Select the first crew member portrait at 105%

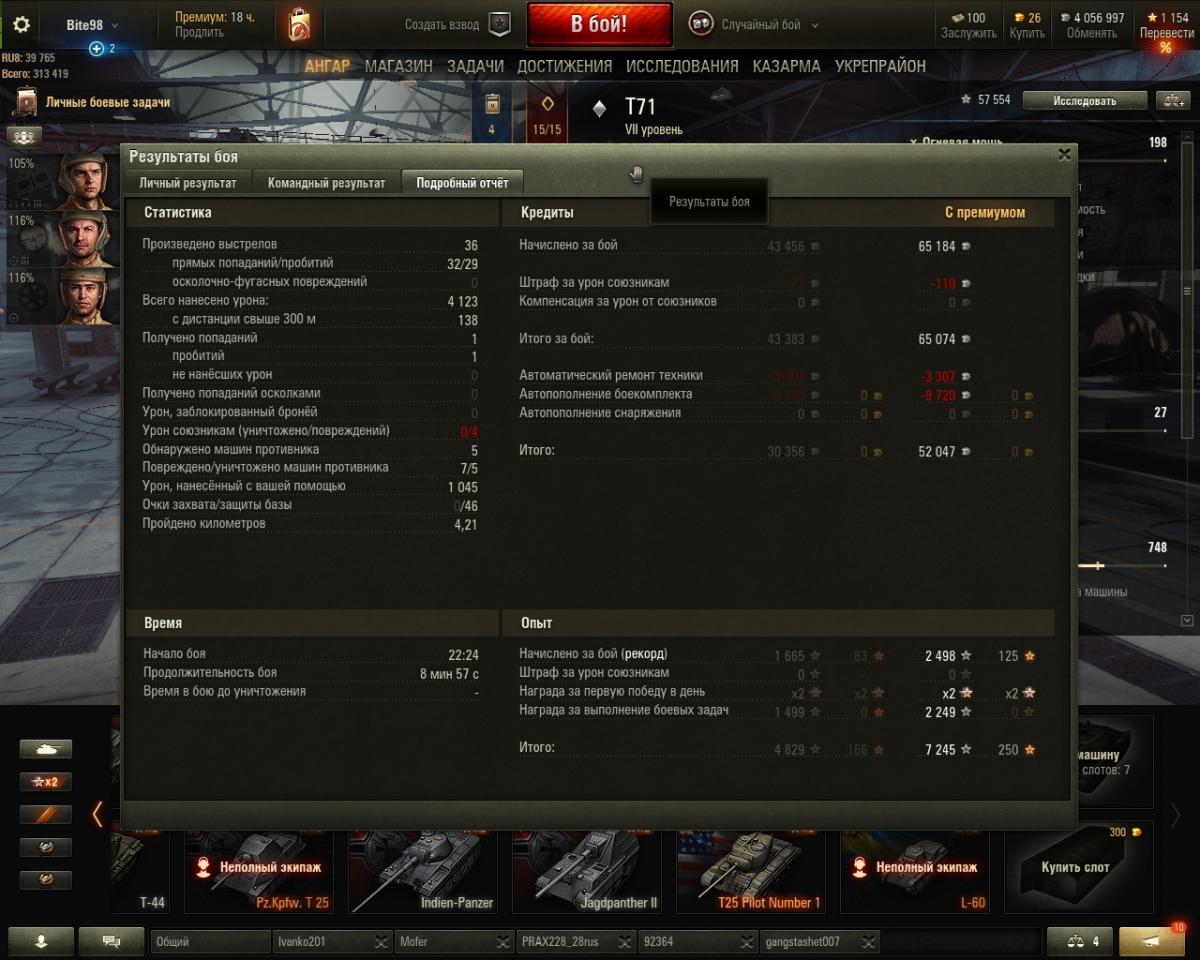coord(83,181)
